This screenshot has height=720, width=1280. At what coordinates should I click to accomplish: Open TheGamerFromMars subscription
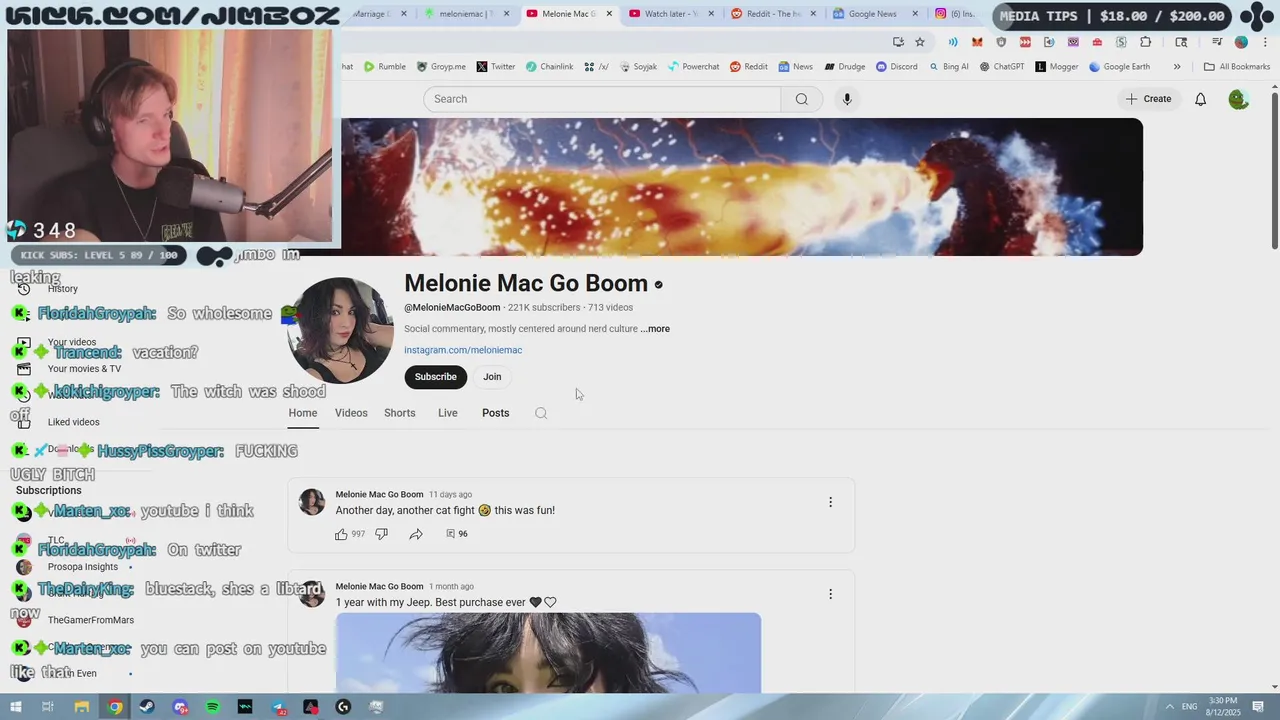pyautogui.click(x=91, y=620)
